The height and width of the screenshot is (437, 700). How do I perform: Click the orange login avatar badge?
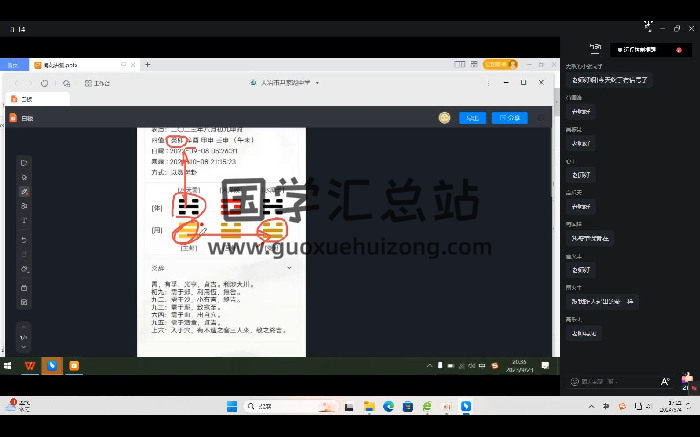pos(500,64)
